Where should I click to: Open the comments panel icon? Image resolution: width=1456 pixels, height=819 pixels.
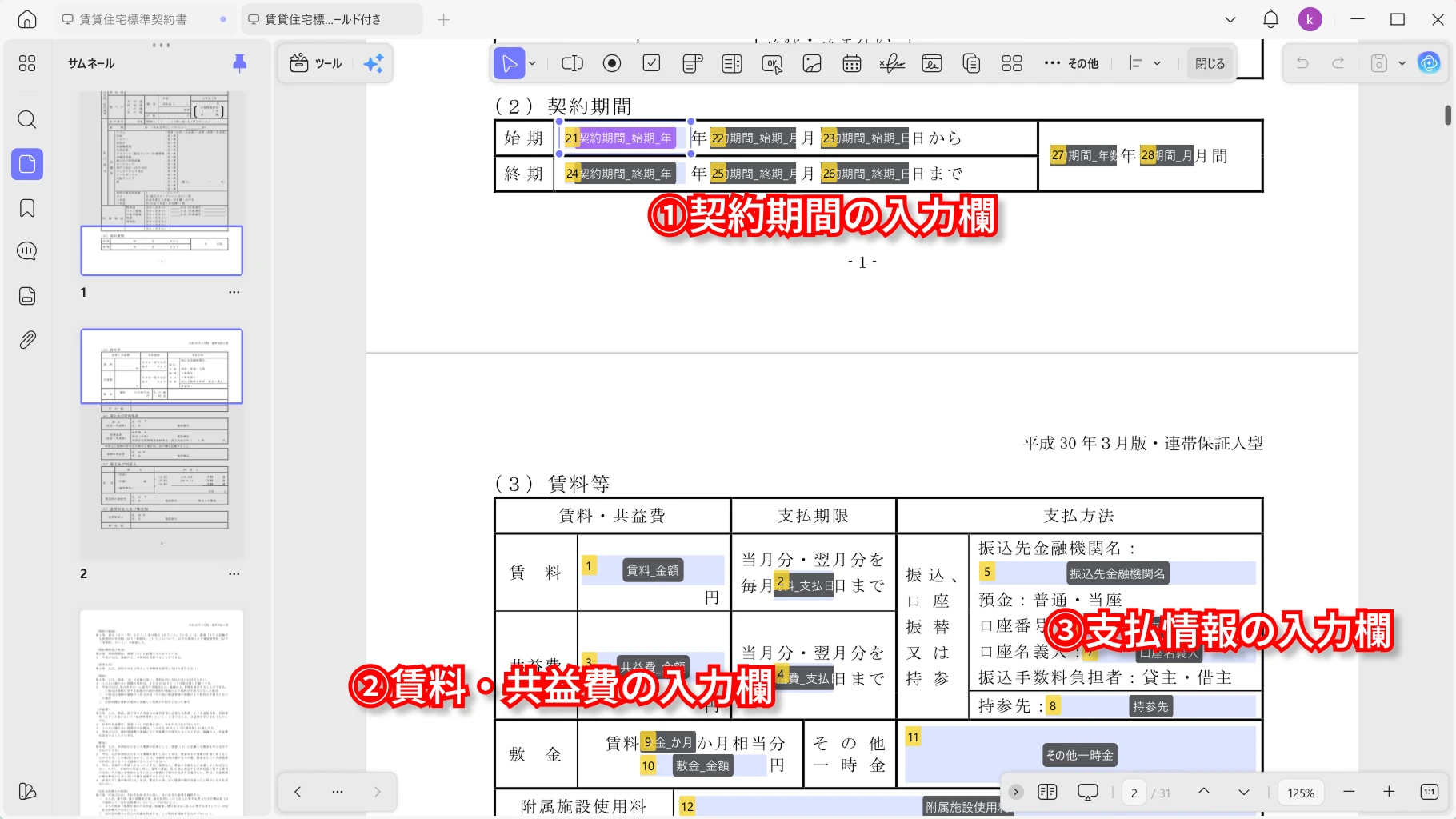(27, 251)
